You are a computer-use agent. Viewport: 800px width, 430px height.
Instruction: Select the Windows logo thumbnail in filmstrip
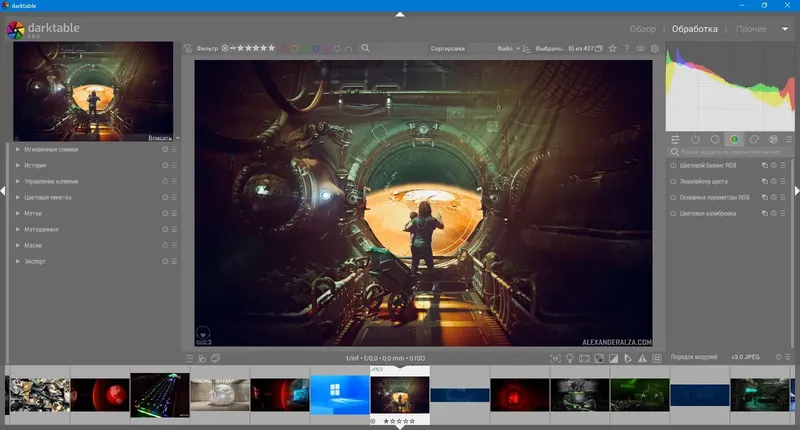pyautogui.click(x=339, y=394)
